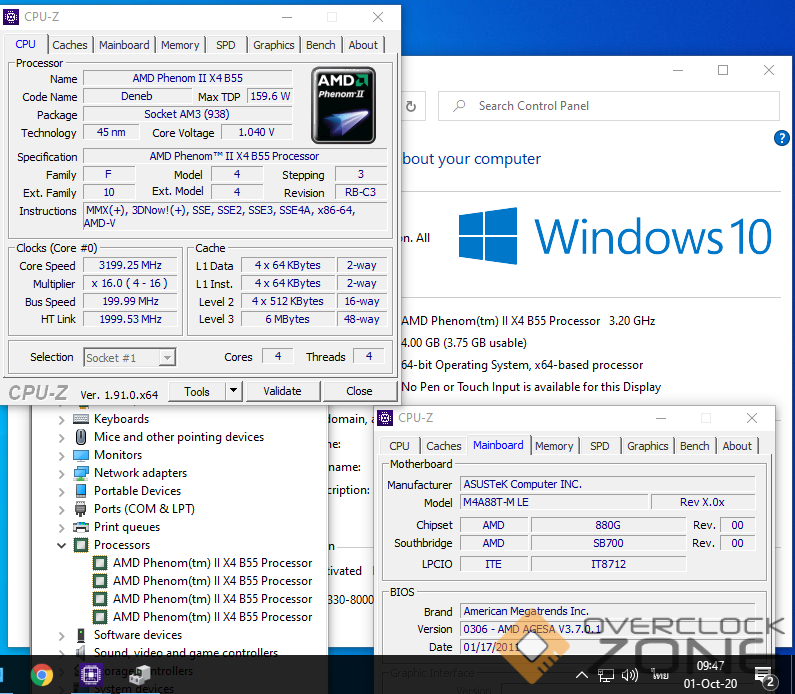Viewport: 795px width, 694px height.
Task: Click the Close button in CPU-Z footer
Action: click(x=359, y=391)
